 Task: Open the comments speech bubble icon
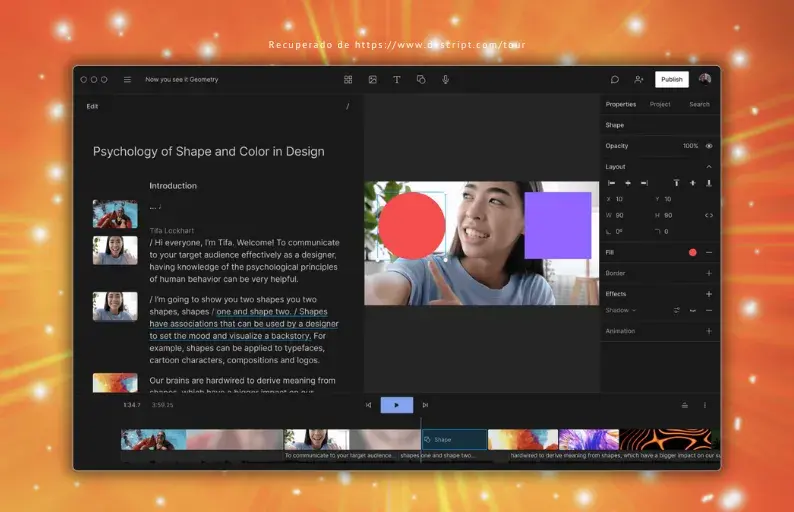point(615,79)
